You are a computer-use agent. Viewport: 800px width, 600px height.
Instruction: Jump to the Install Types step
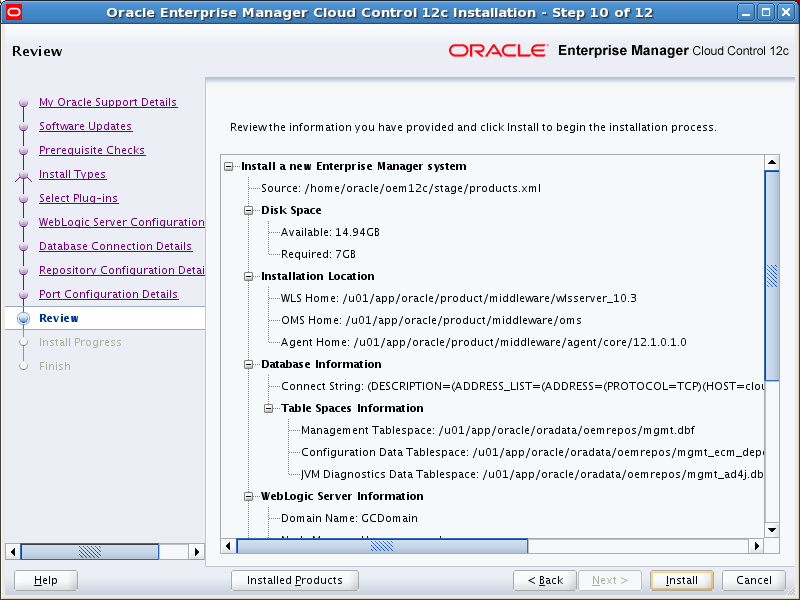click(x=72, y=174)
